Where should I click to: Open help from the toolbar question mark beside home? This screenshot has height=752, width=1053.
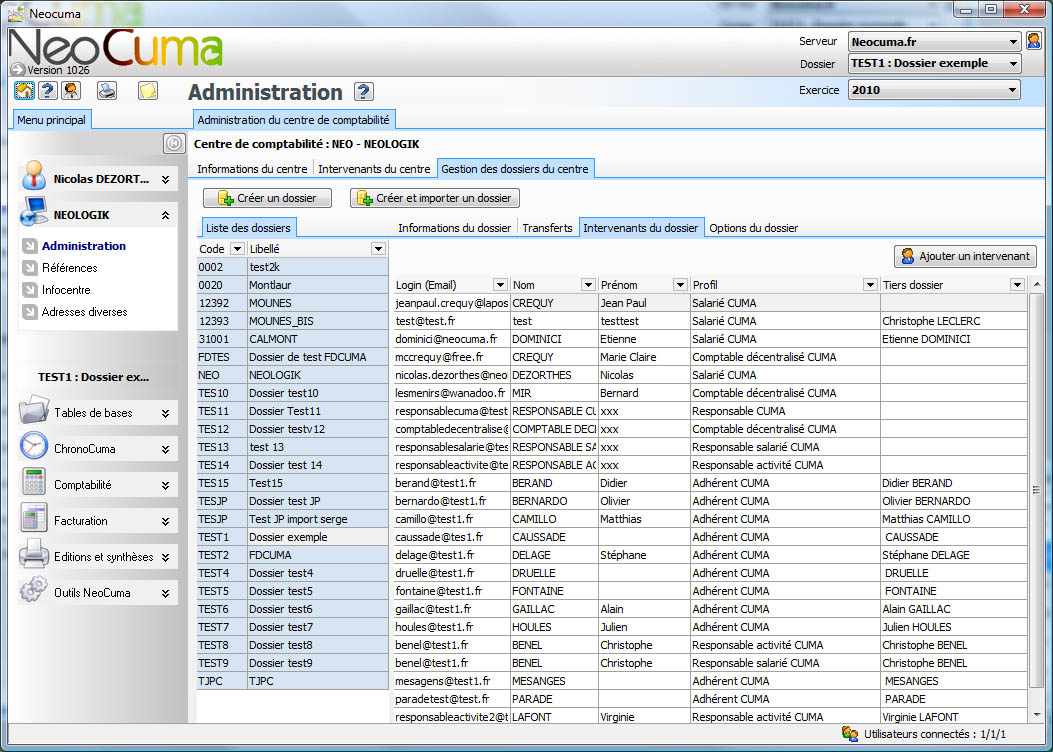click(47, 90)
